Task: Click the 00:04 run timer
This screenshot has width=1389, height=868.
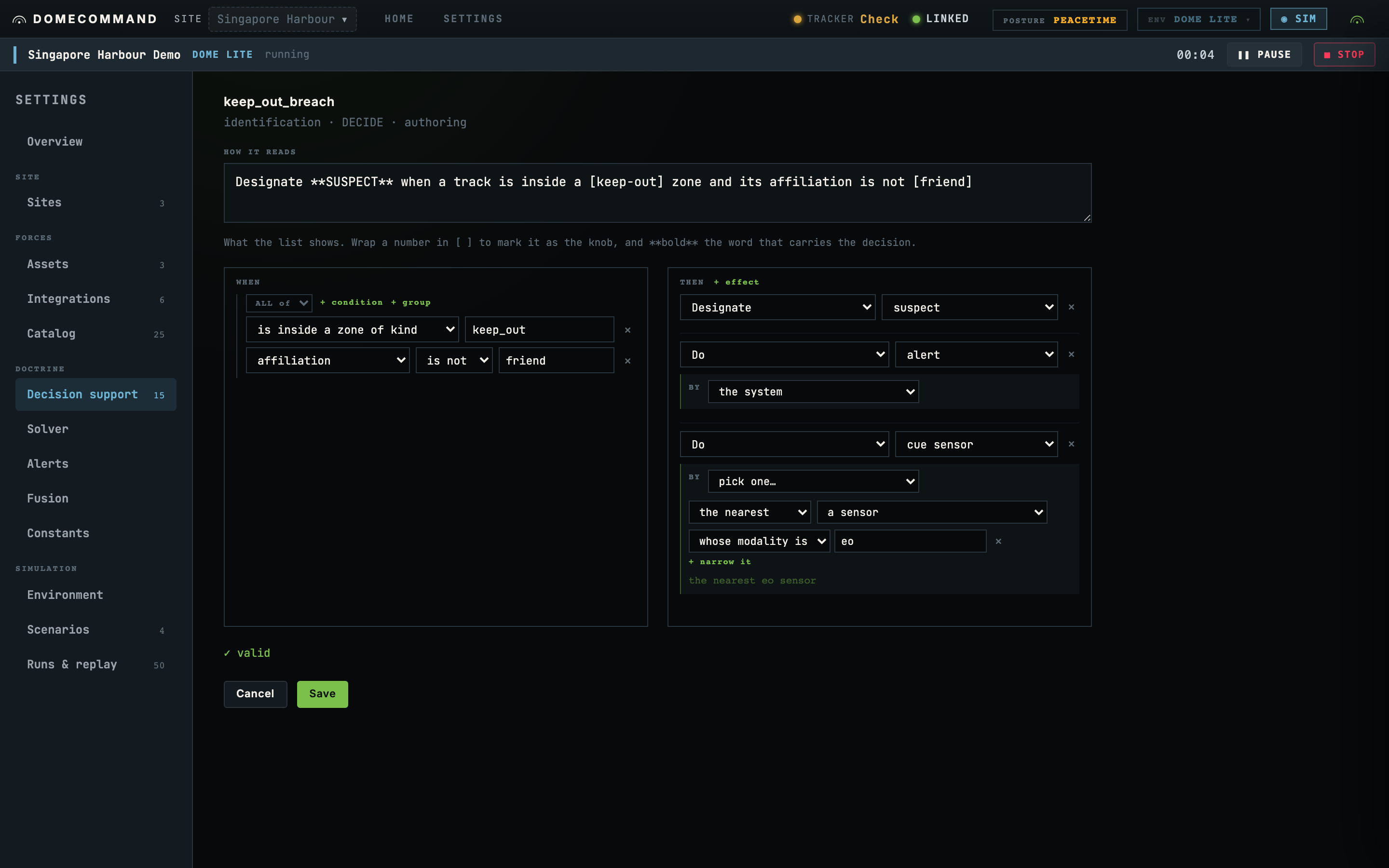Action: (1196, 54)
